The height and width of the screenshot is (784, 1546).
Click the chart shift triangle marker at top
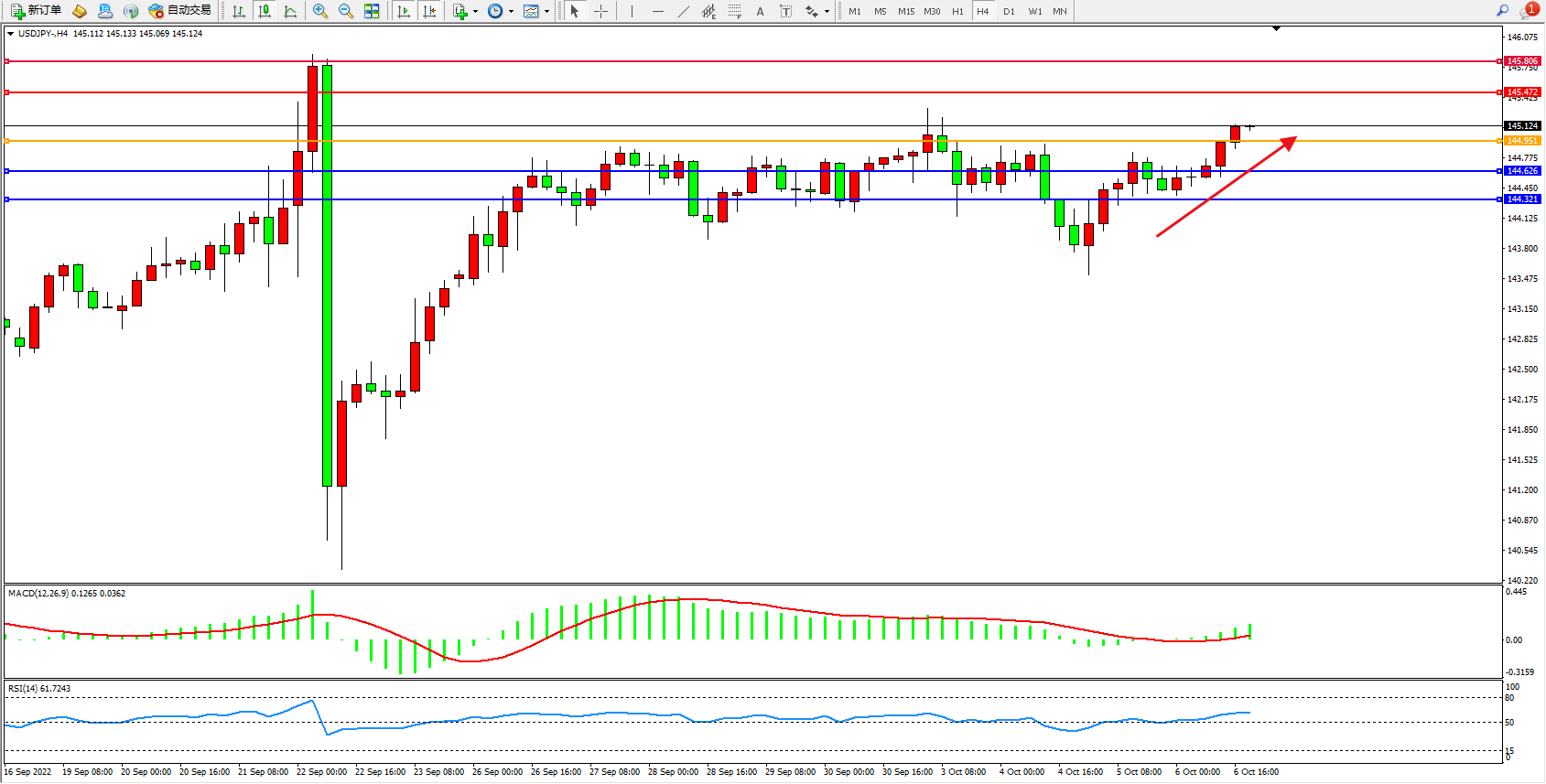(x=1276, y=28)
